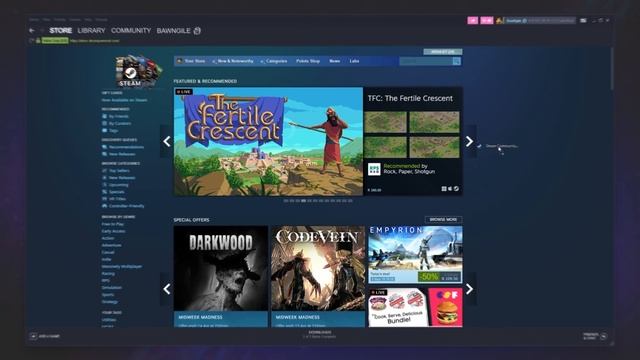Open the LIBRARY tab
The image size is (640, 360).
click(x=91, y=31)
